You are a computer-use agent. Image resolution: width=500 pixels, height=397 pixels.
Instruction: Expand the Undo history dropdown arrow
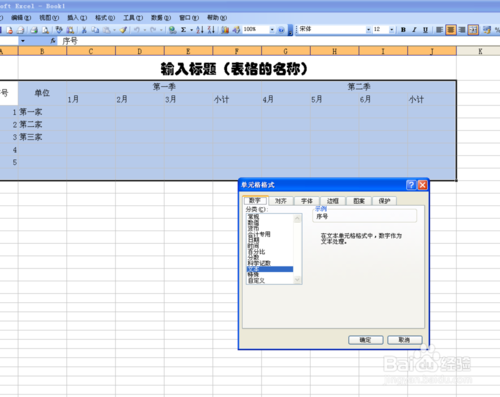click(x=144, y=30)
